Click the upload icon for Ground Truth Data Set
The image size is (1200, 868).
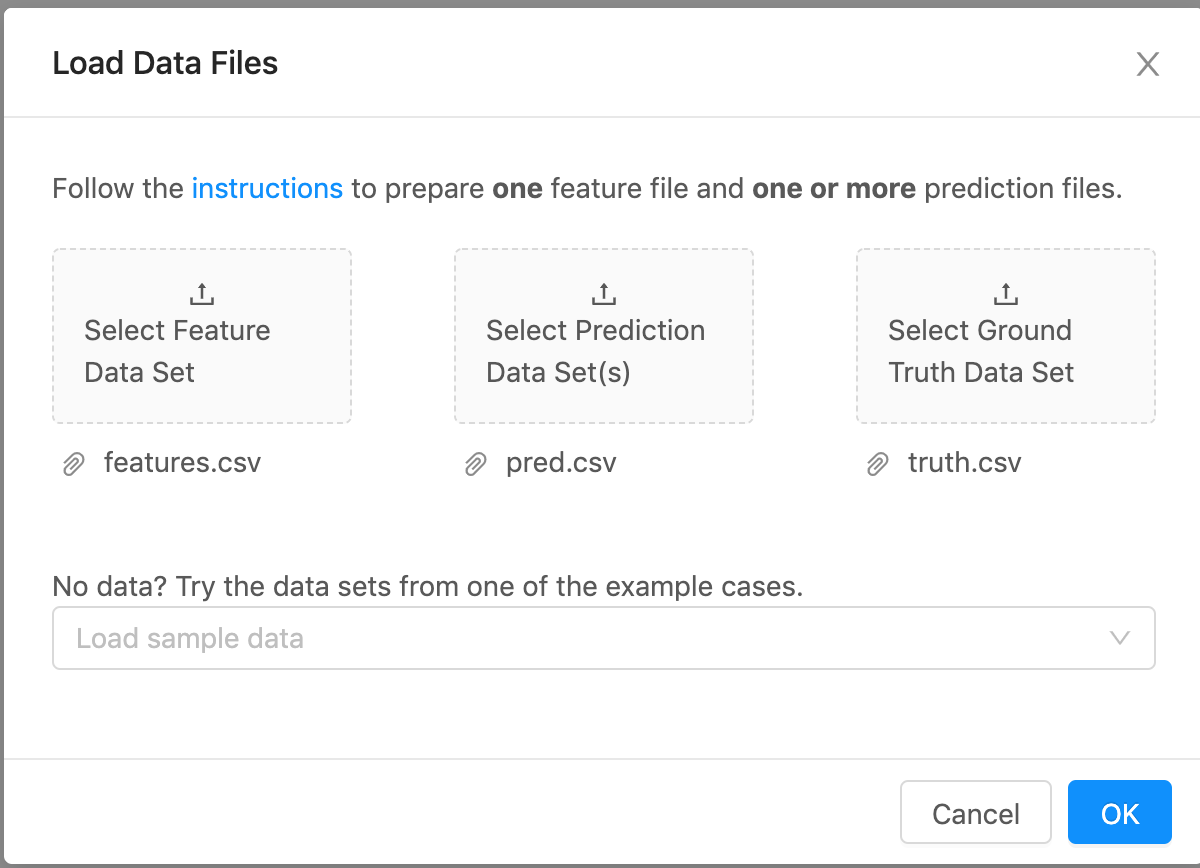[x=1006, y=294]
